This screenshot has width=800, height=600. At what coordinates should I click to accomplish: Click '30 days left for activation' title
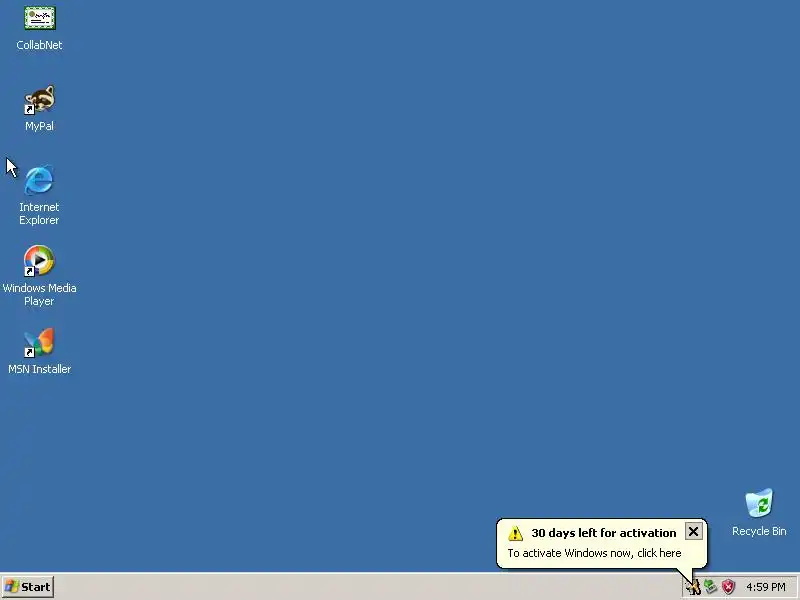[x=604, y=533]
